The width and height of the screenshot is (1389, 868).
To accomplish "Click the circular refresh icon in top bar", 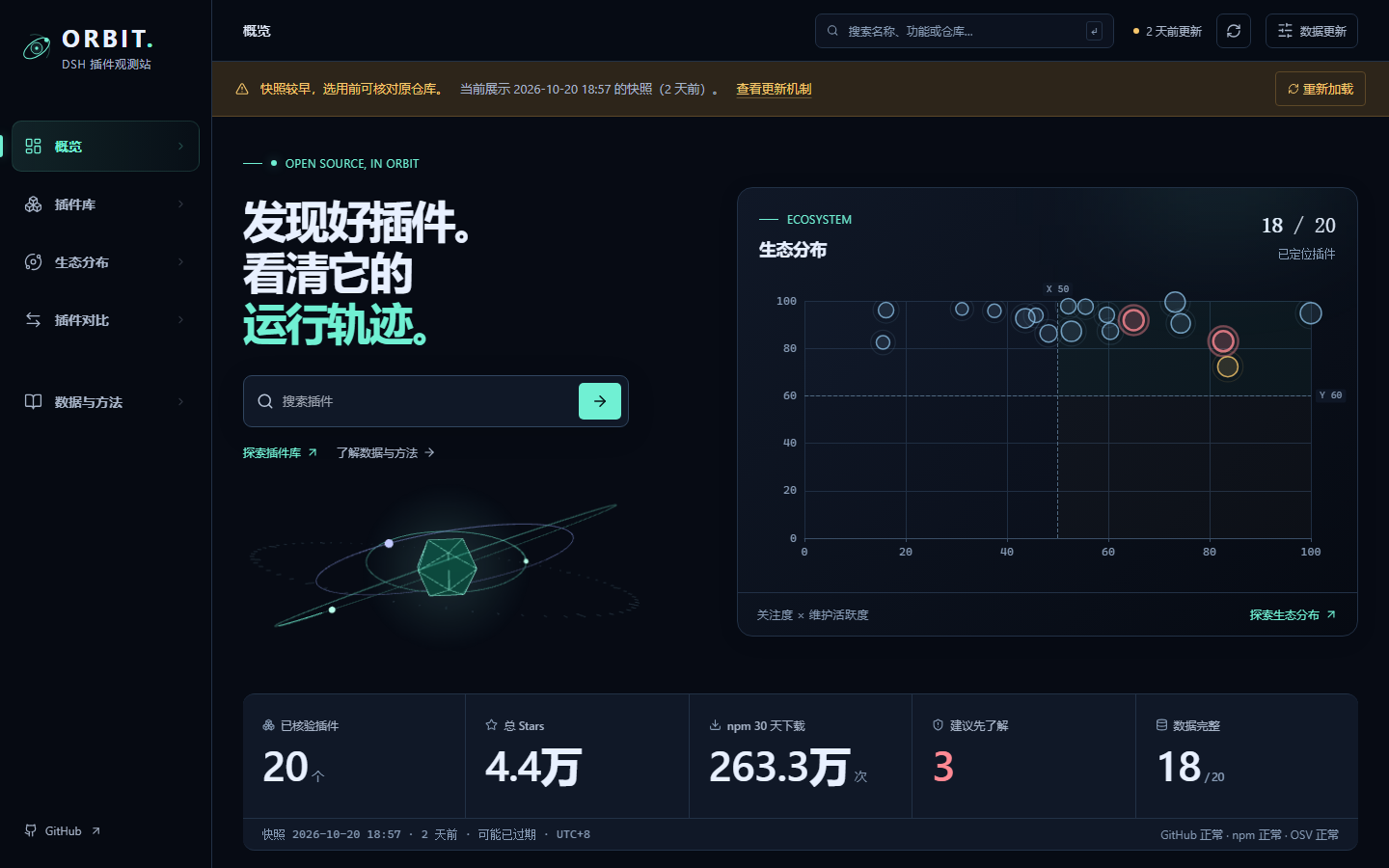I will point(1234,31).
